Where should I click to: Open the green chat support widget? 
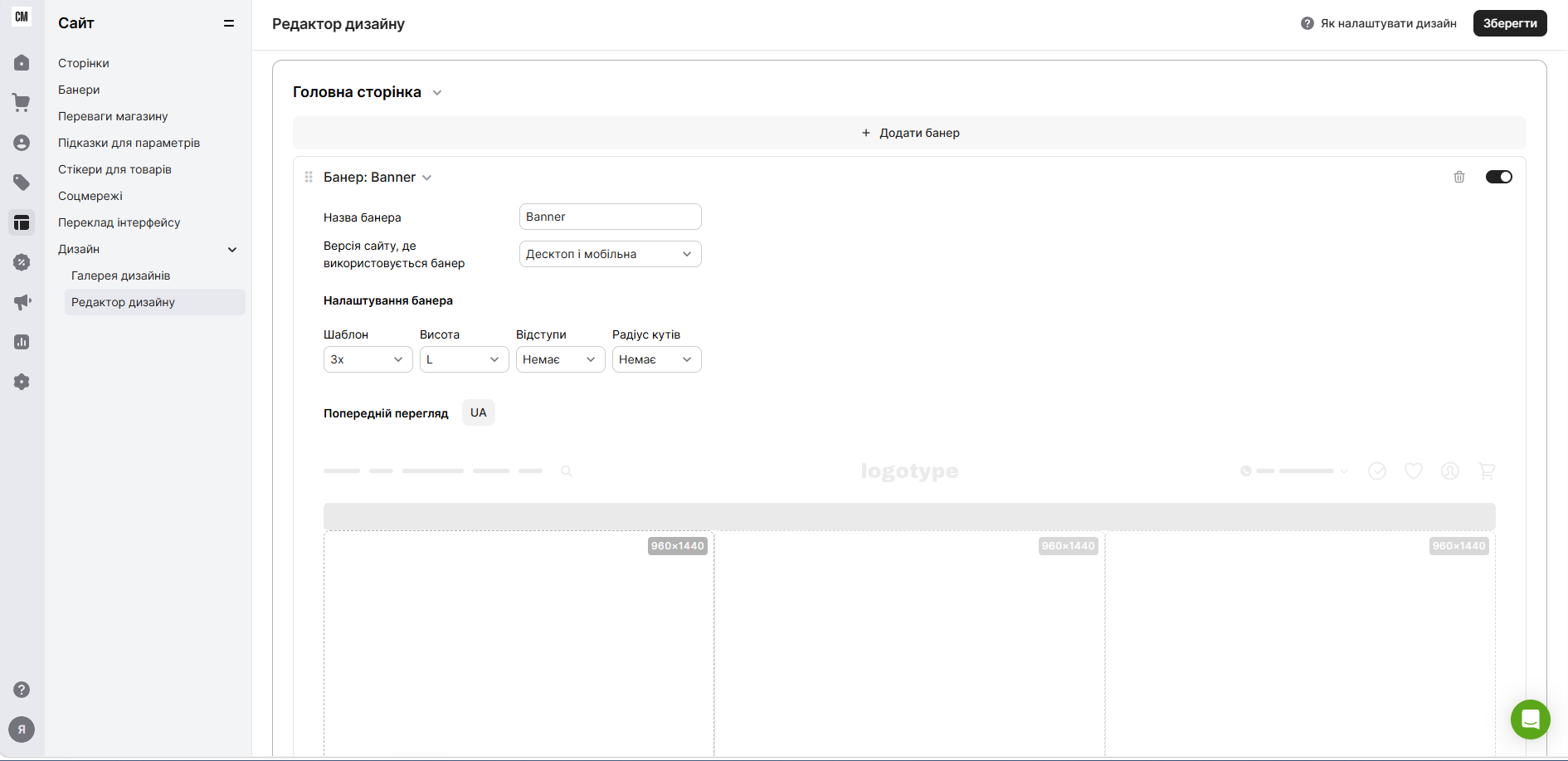[x=1531, y=720]
